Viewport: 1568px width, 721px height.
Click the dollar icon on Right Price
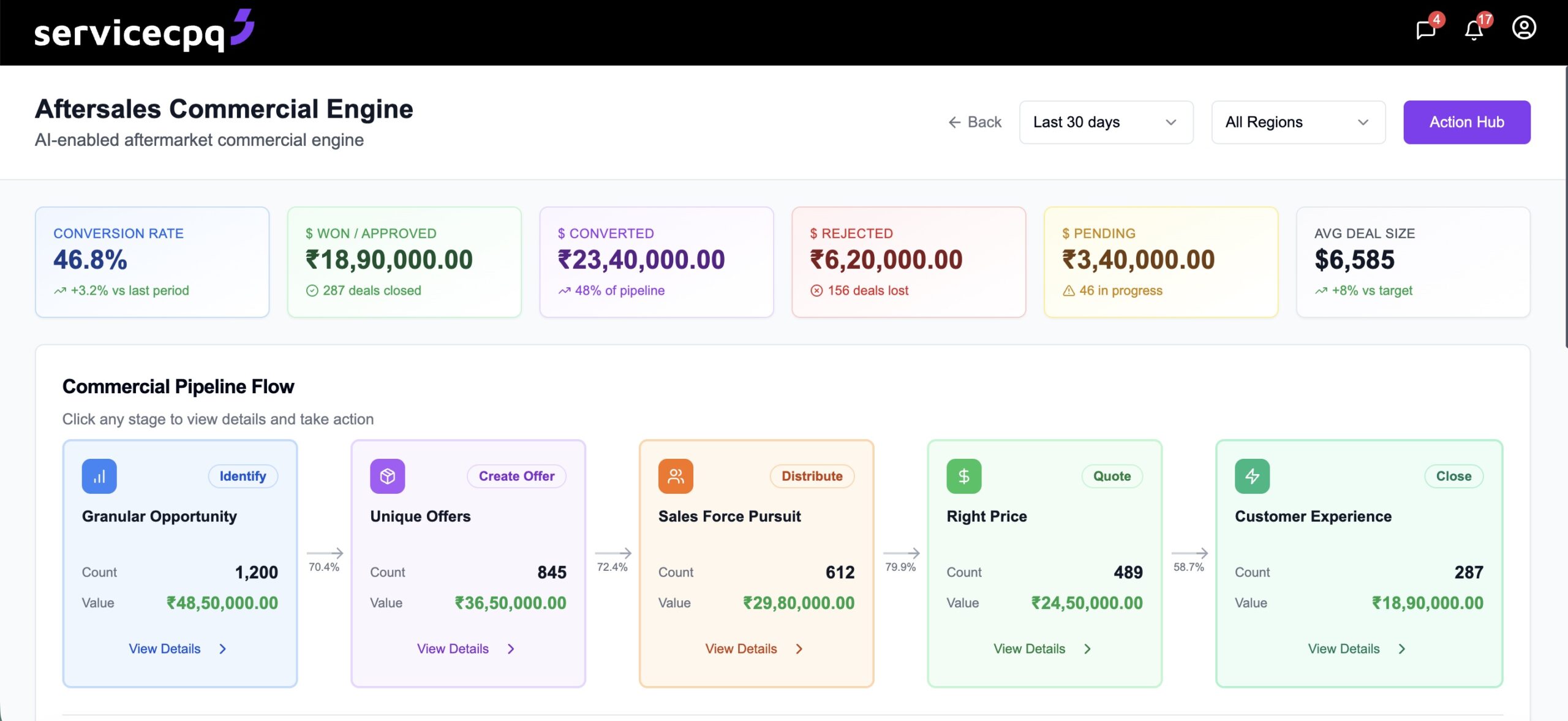(963, 475)
